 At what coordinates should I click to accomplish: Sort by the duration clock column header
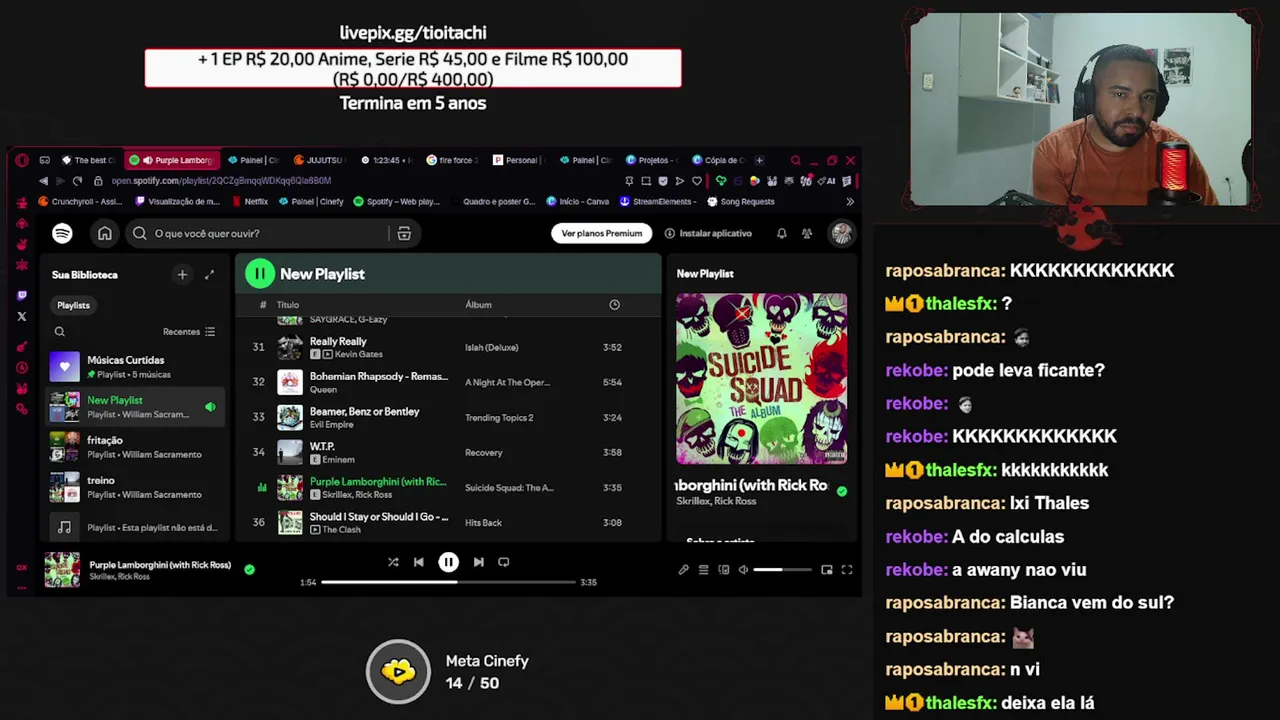(614, 305)
